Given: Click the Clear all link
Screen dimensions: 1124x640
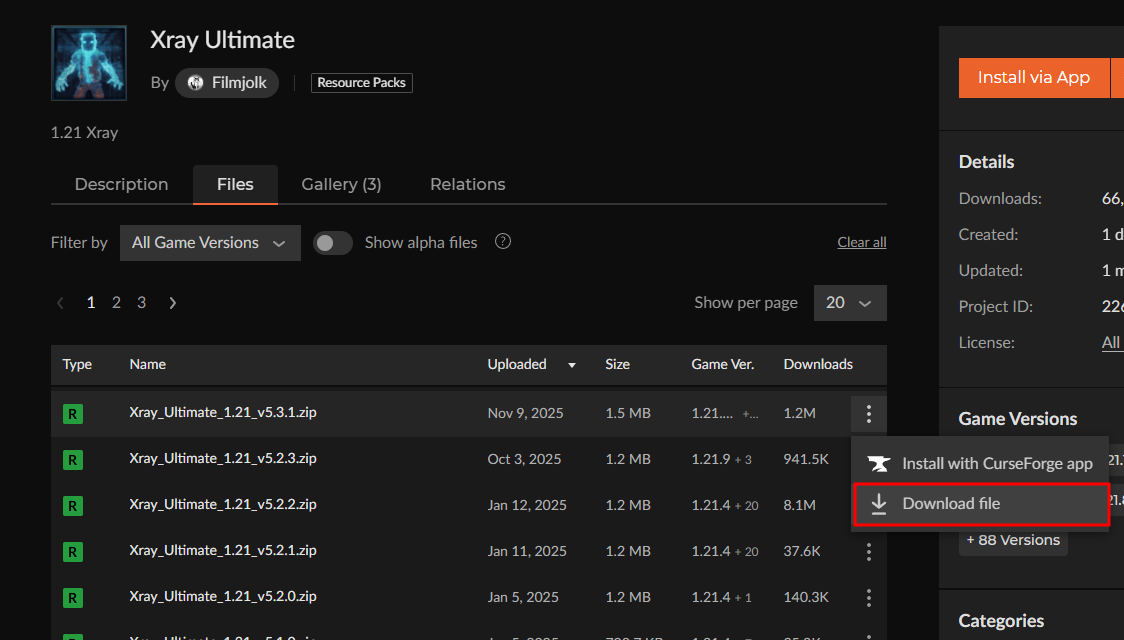Looking at the screenshot, I should (x=862, y=242).
